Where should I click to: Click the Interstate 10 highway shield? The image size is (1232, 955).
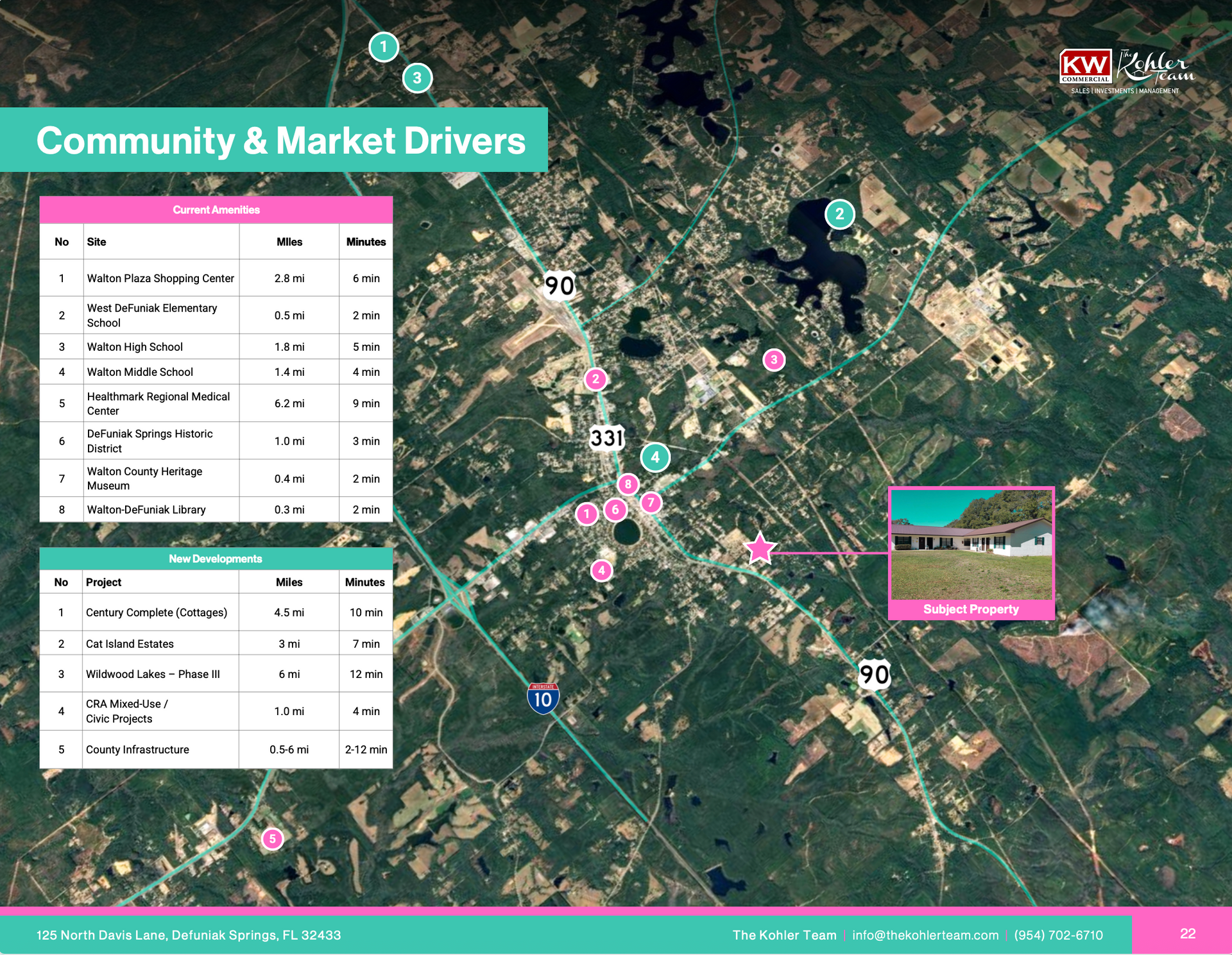543,698
